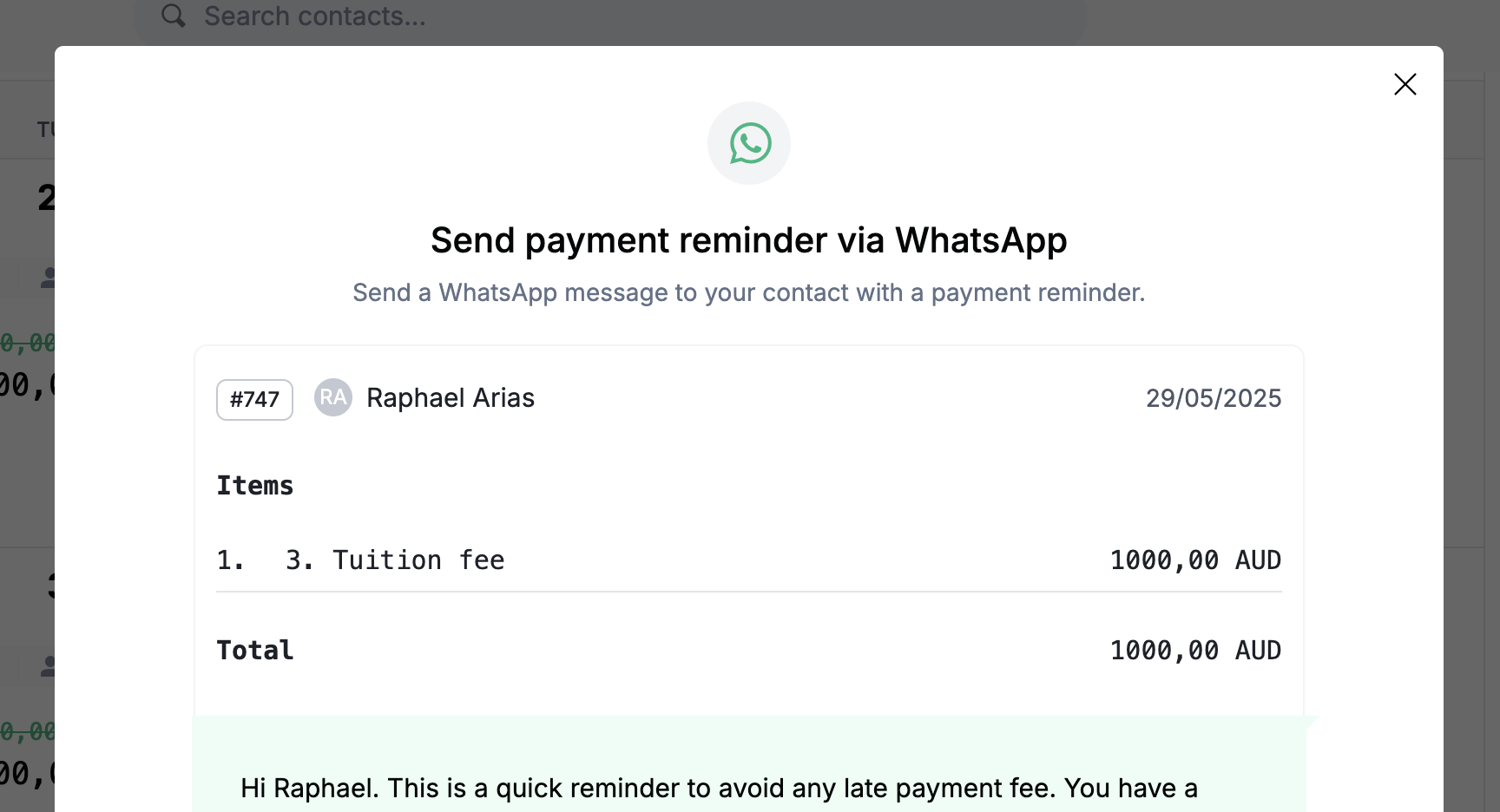
Task: Click the invoice date 29/05/2025
Action: pos(1214,398)
